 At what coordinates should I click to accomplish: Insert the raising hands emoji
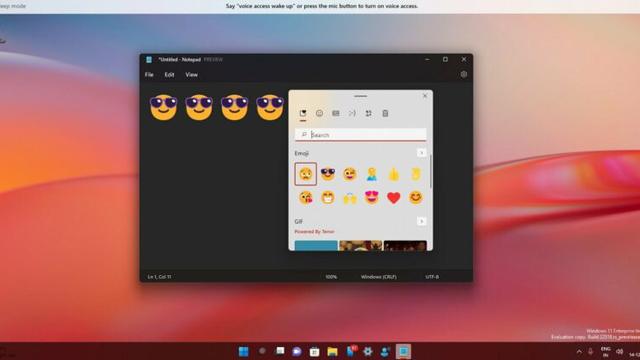pos(350,198)
